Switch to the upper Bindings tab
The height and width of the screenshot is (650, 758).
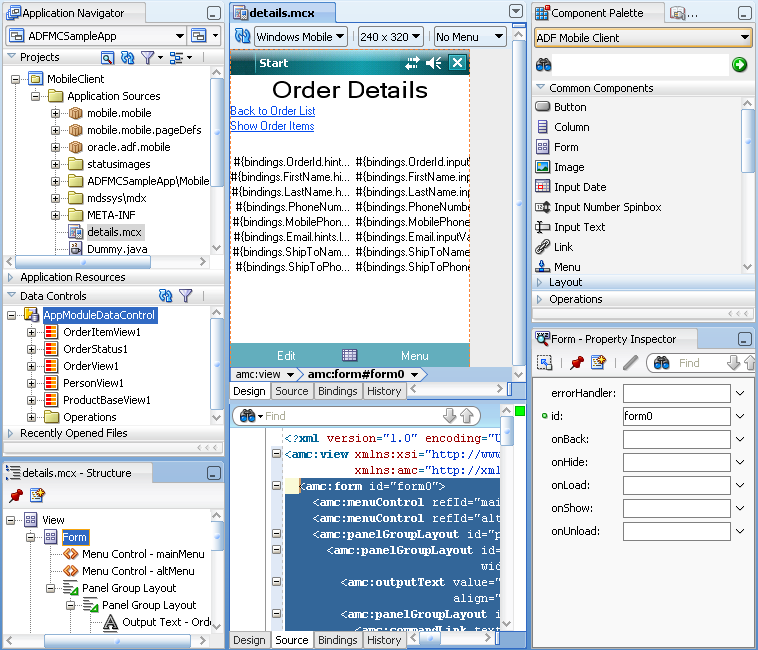[x=337, y=391]
